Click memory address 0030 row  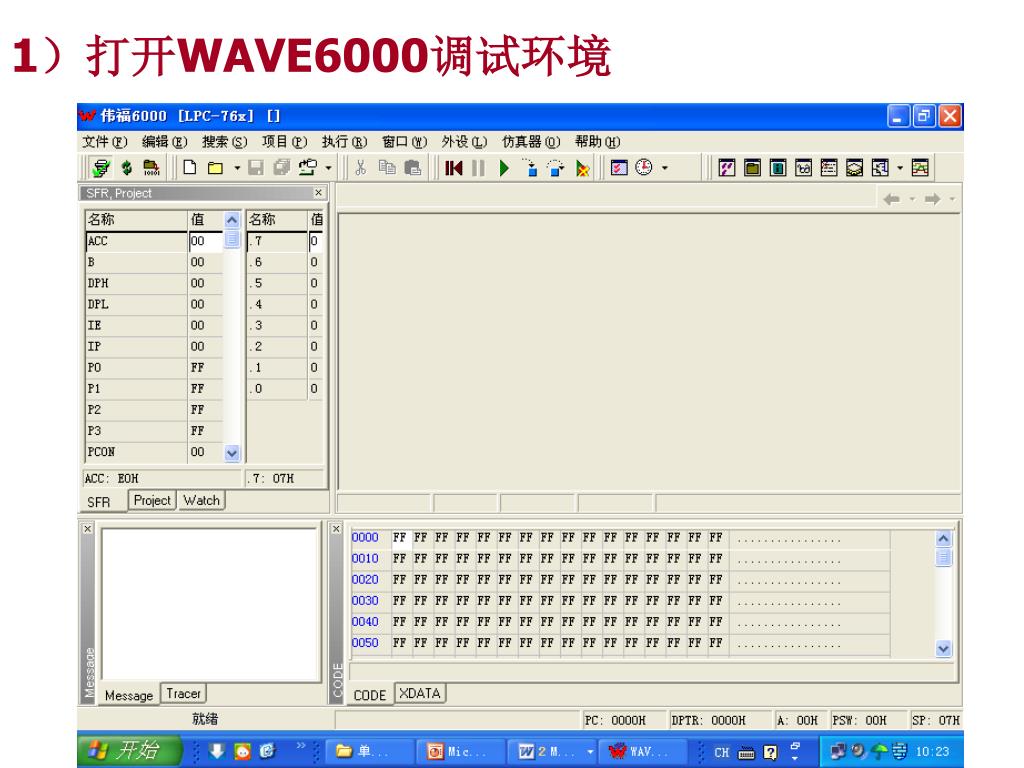coord(620,600)
